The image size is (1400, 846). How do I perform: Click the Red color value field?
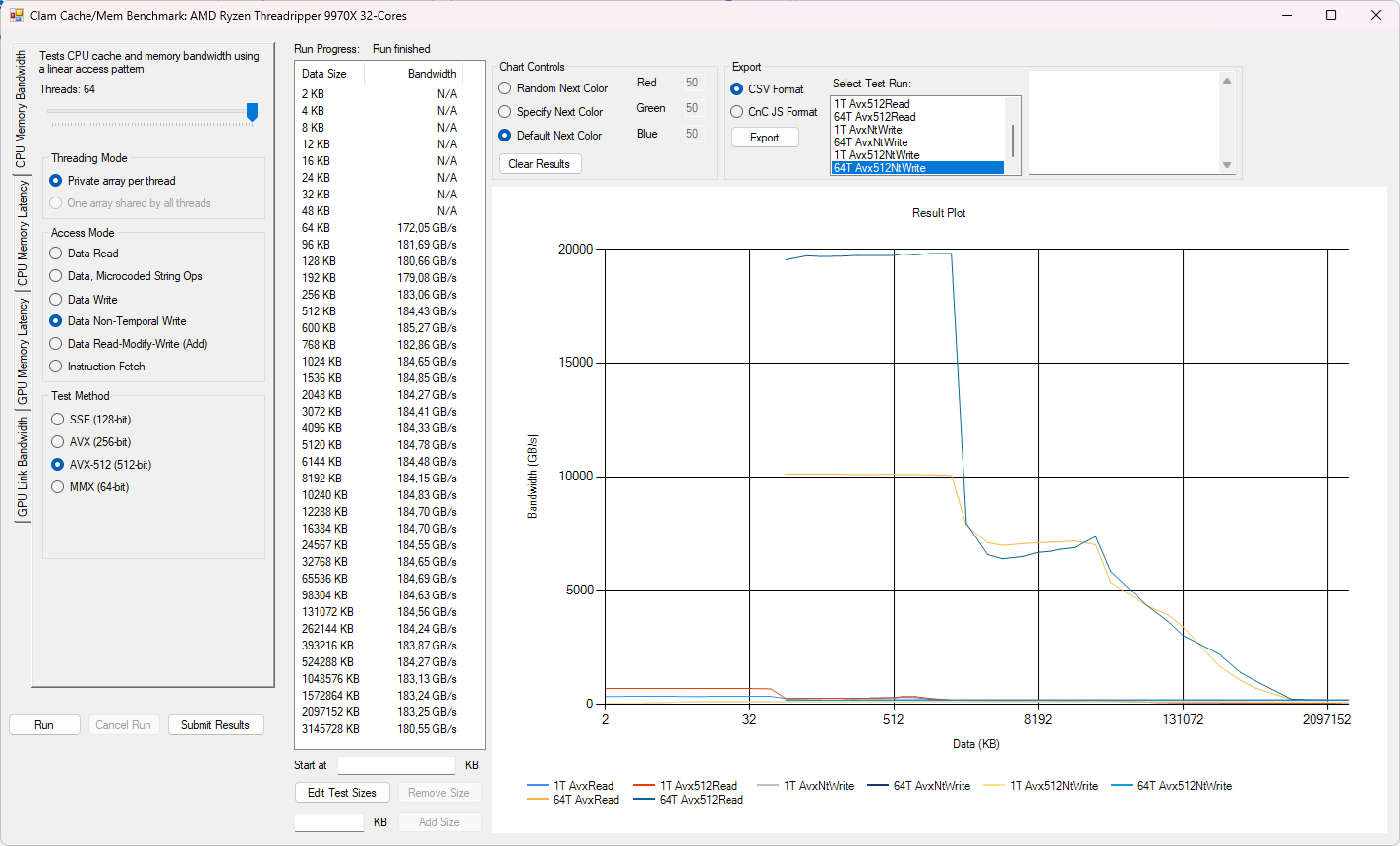coord(693,83)
